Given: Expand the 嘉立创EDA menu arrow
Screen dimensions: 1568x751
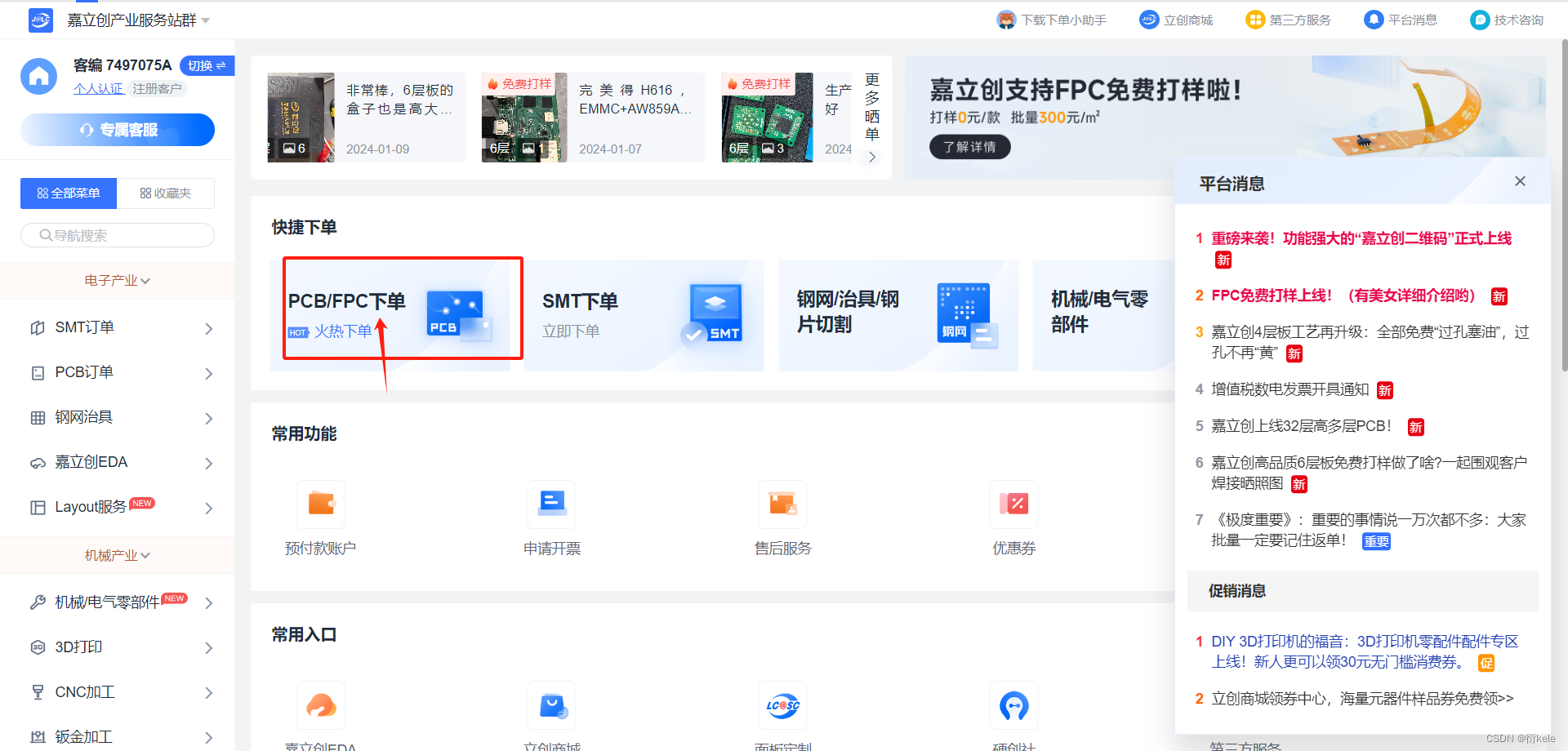Looking at the screenshot, I should click(x=209, y=463).
